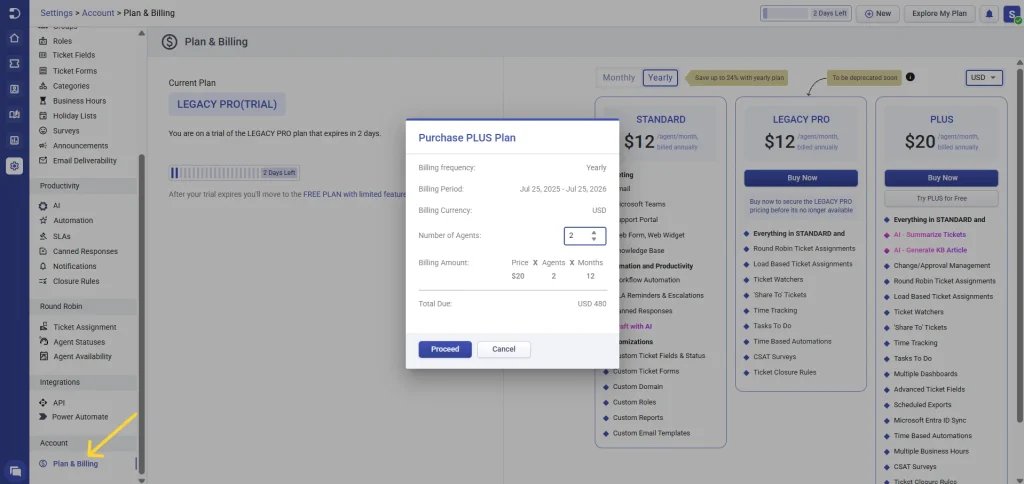Click the Number of Agents field
The width and height of the screenshot is (1024, 484).
(584, 236)
